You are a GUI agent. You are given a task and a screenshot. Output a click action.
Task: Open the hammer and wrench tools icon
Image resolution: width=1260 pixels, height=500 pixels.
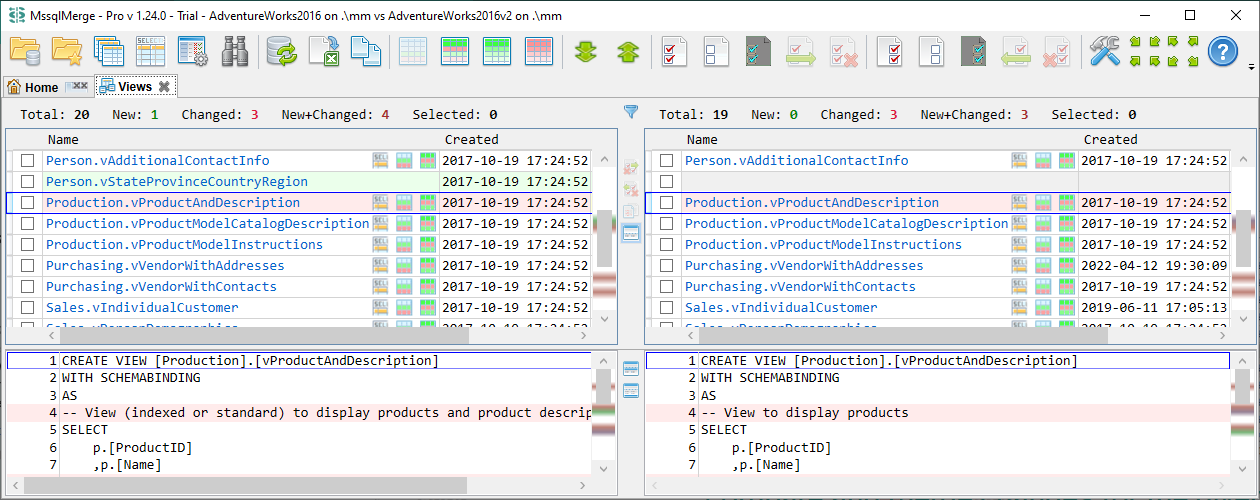point(1104,51)
